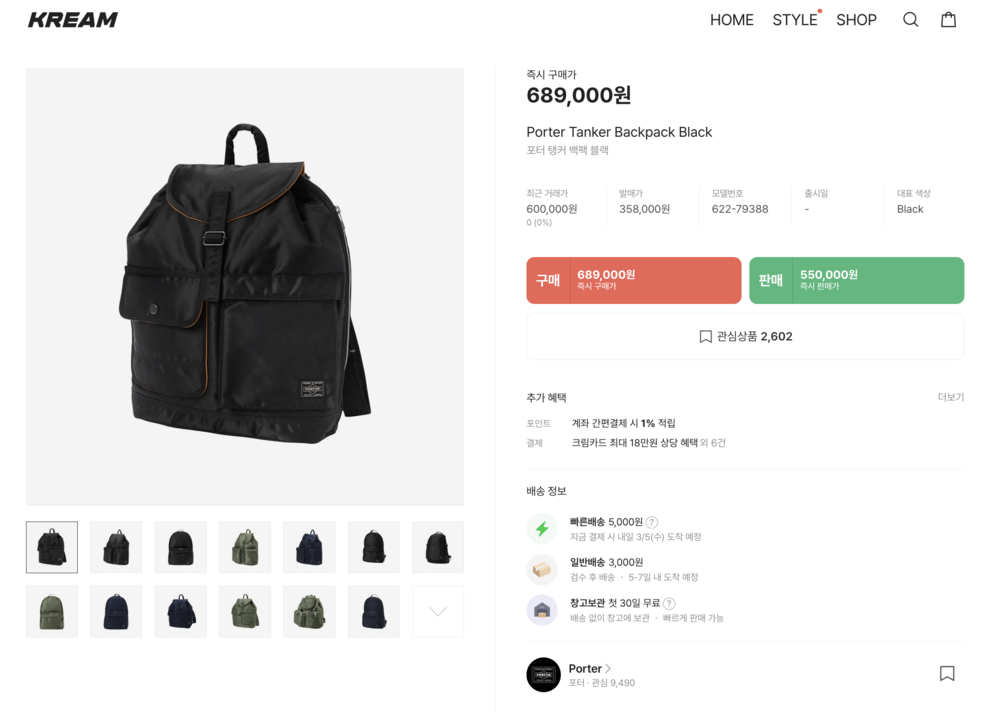Expand more thumbnails with the chevron down
The height and width of the screenshot is (713, 1000).
(438, 612)
